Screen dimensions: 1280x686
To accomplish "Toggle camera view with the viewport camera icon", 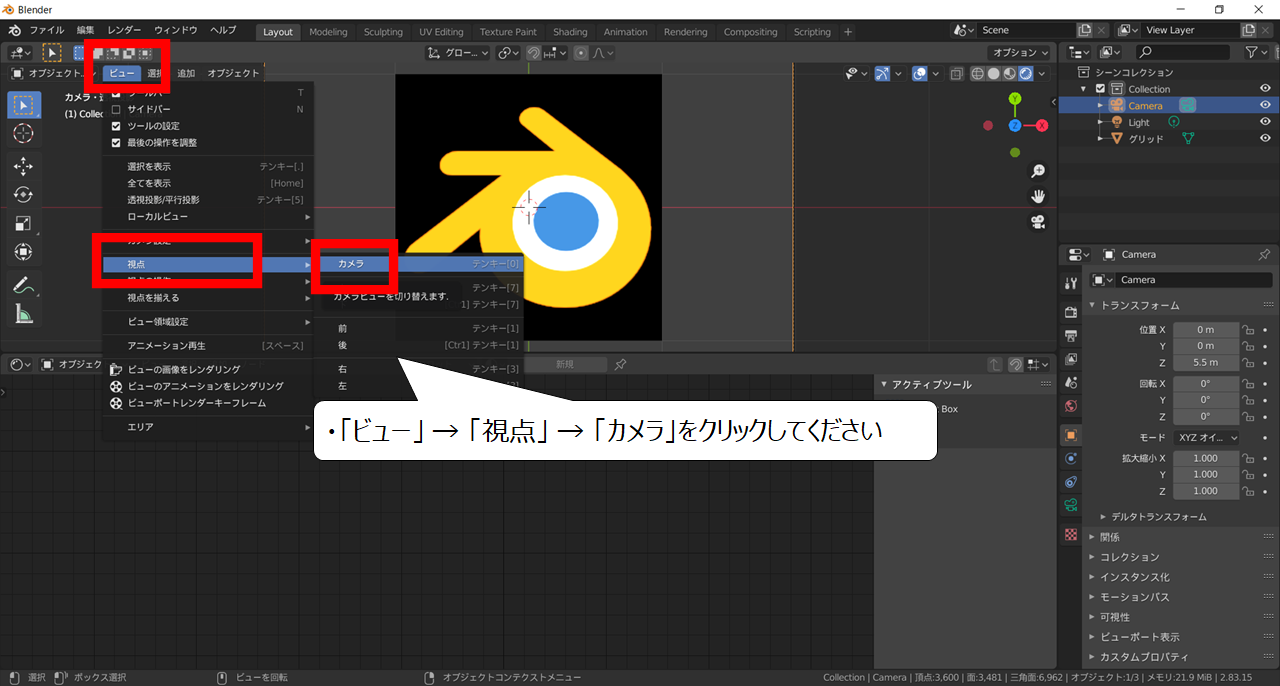I will (x=1038, y=222).
